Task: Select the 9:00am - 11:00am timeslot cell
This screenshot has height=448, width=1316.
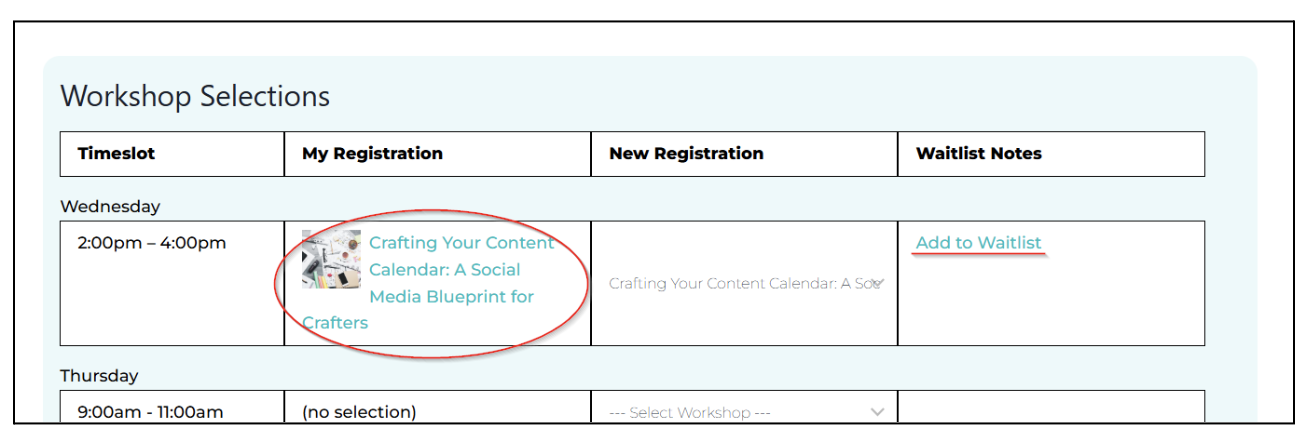Action: tap(172, 408)
